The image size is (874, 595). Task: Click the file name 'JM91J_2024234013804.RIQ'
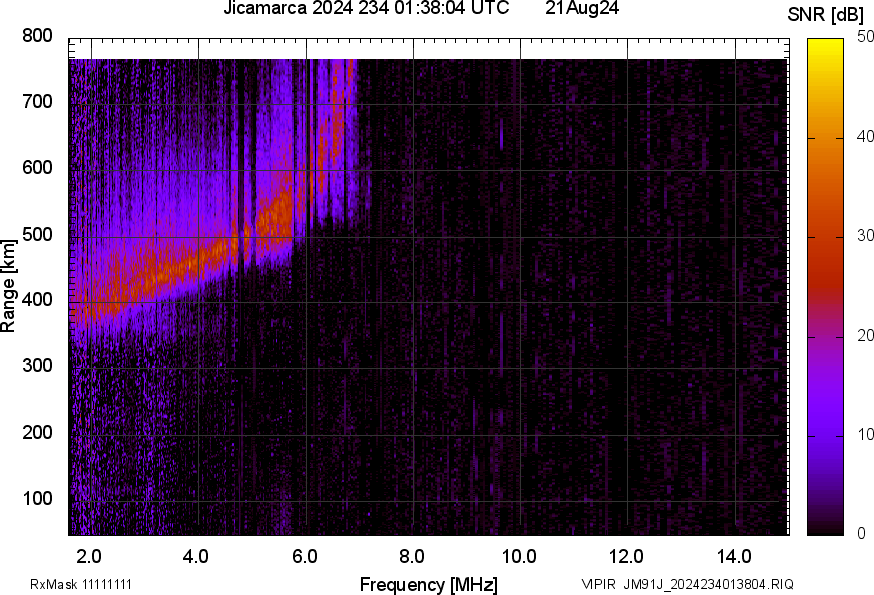[708, 584]
